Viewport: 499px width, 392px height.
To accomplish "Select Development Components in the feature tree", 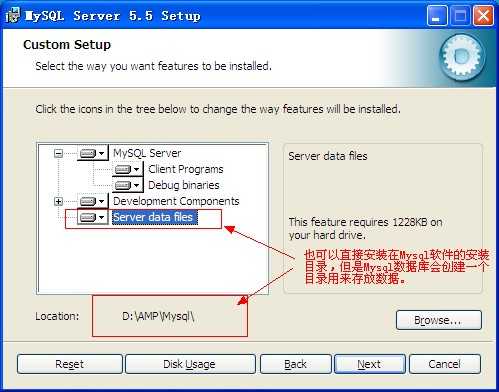I will click(x=176, y=201).
